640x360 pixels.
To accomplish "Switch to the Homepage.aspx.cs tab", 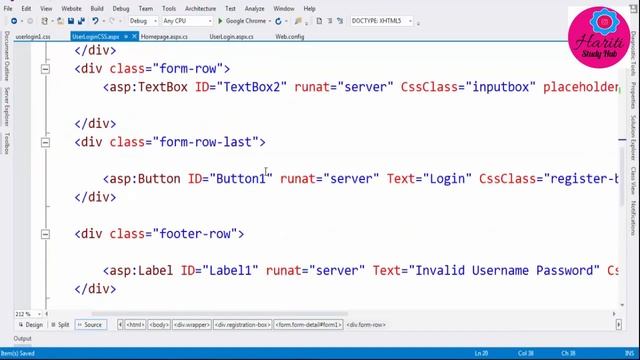I will click(x=164, y=37).
